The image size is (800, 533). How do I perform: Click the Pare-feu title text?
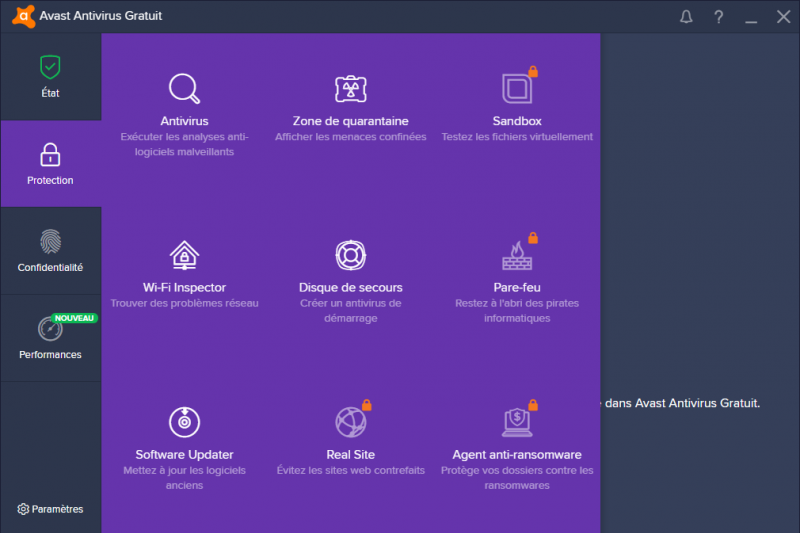point(517,288)
